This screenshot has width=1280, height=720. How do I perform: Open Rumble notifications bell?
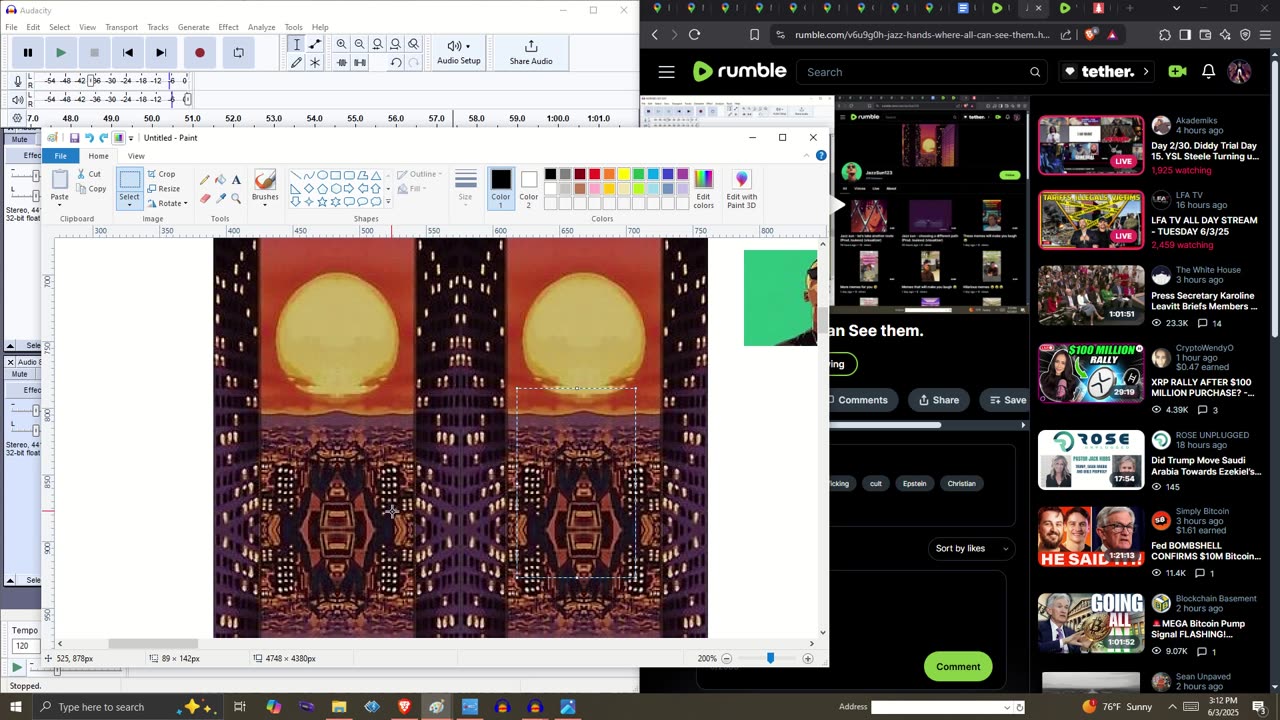[x=1208, y=72]
